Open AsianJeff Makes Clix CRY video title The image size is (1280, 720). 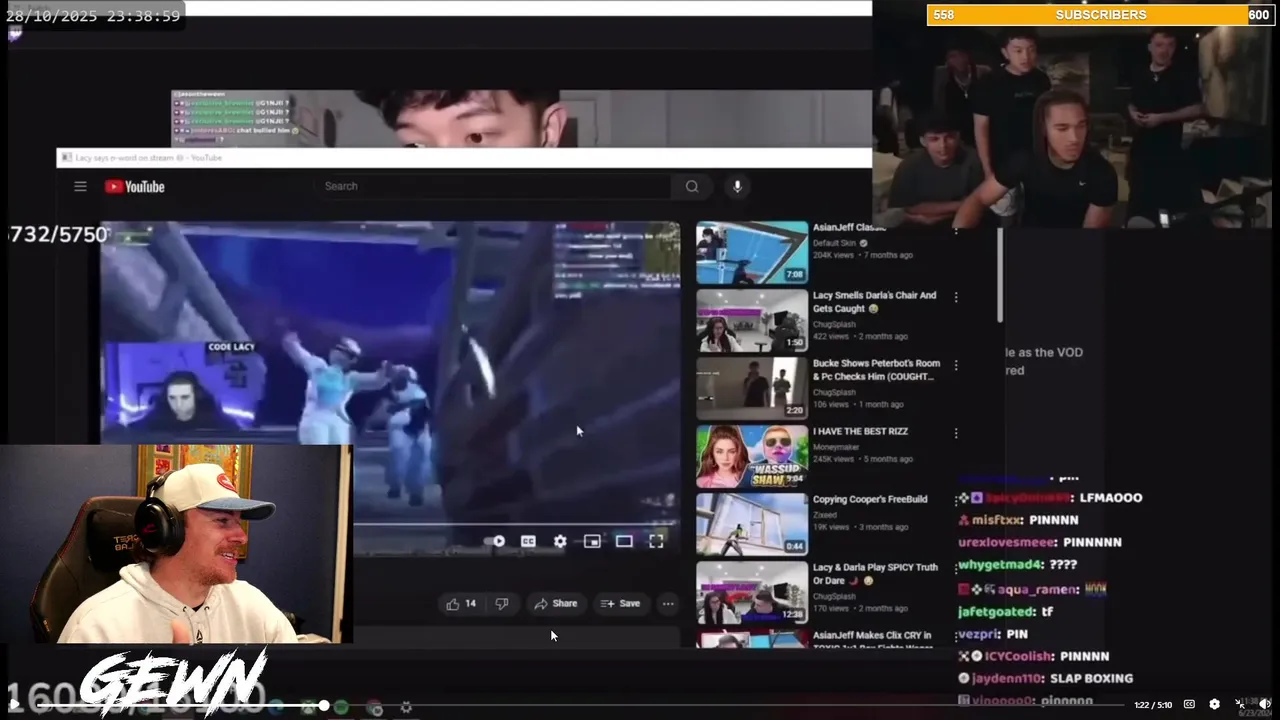point(872,640)
